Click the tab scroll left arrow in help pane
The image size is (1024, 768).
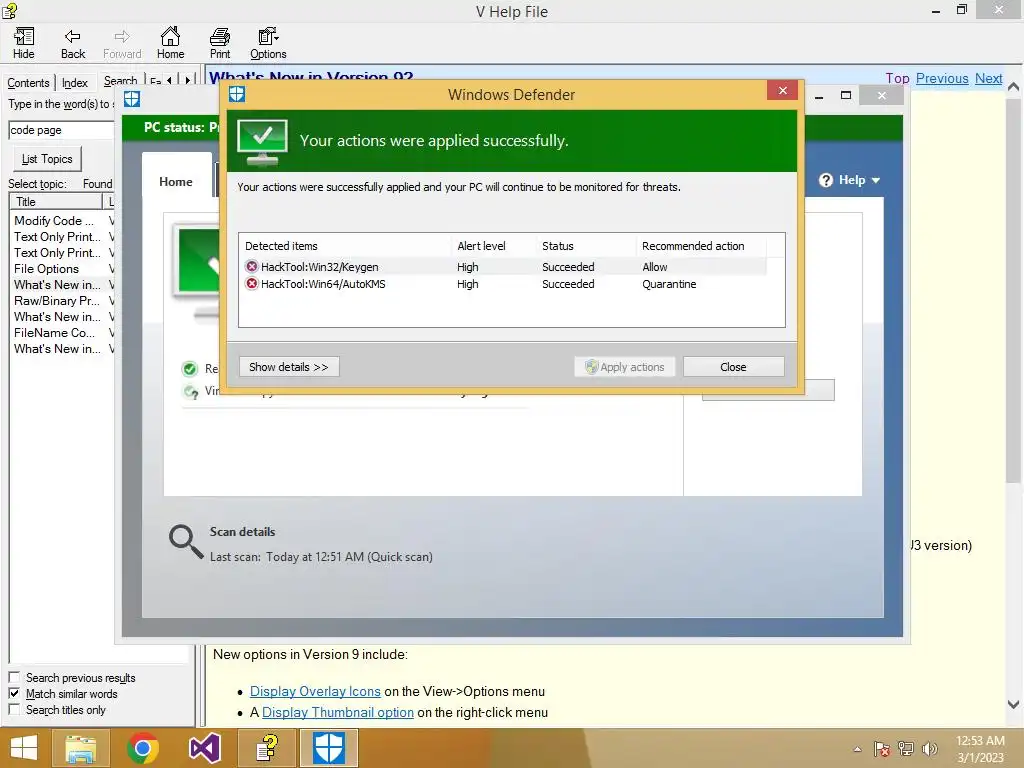[x=169, y=80]
